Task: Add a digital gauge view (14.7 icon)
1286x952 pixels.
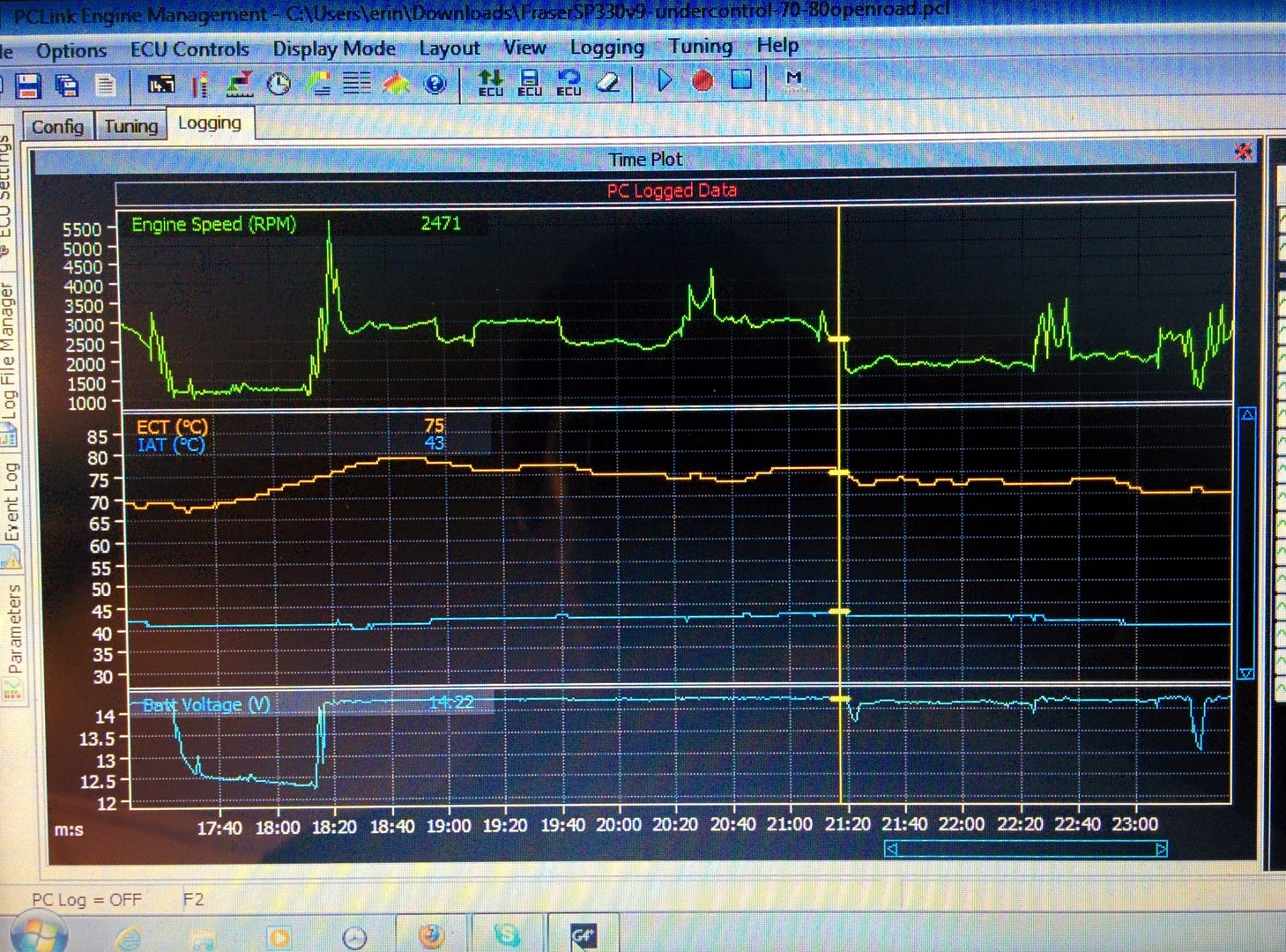Action: 160,85
